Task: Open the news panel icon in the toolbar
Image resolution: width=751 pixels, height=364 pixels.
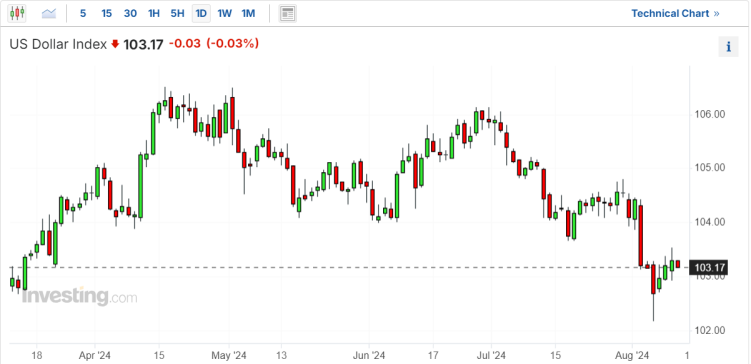Action: [x=287, y=13]
